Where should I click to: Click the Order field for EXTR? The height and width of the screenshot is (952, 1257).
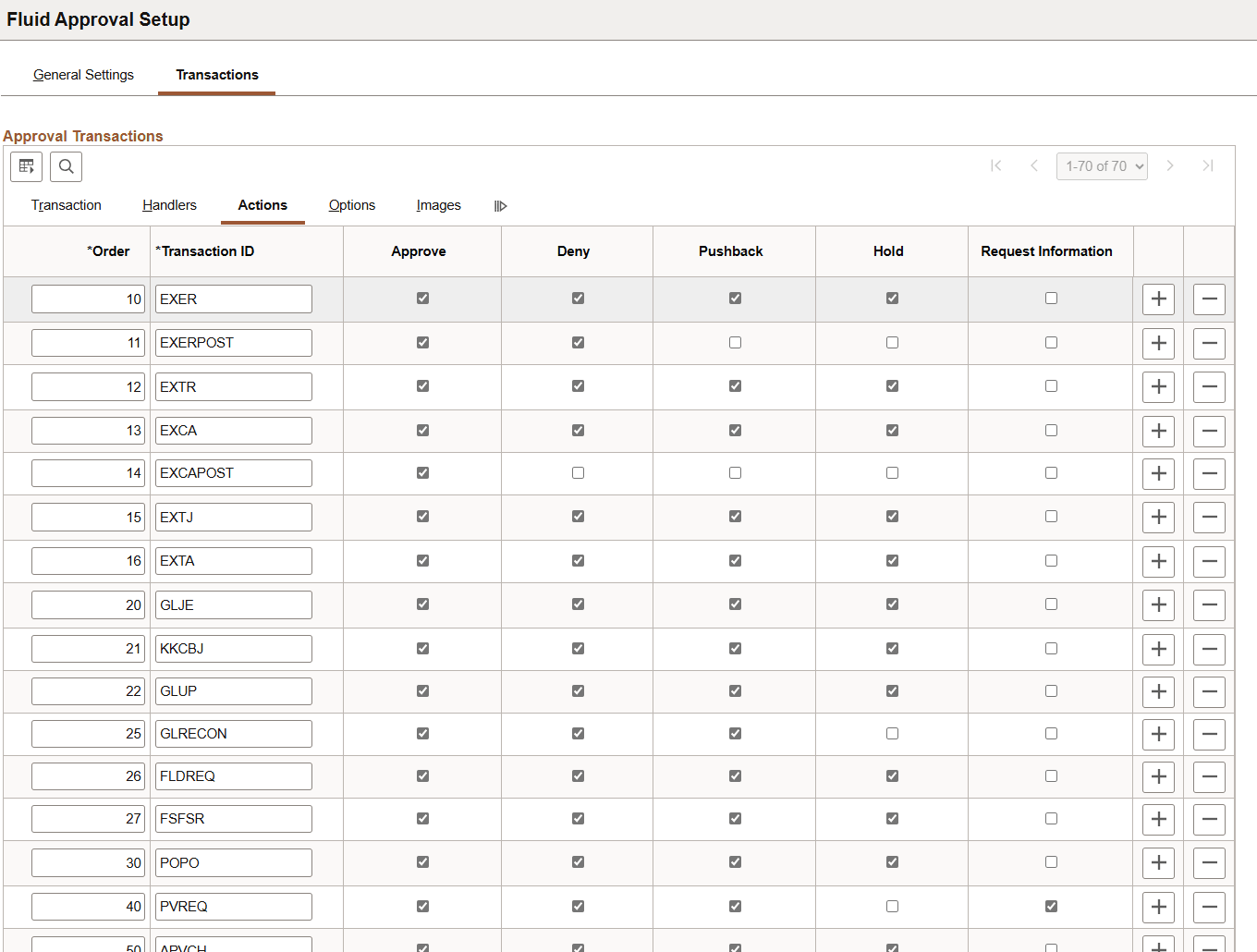click(x=88, y=386)
